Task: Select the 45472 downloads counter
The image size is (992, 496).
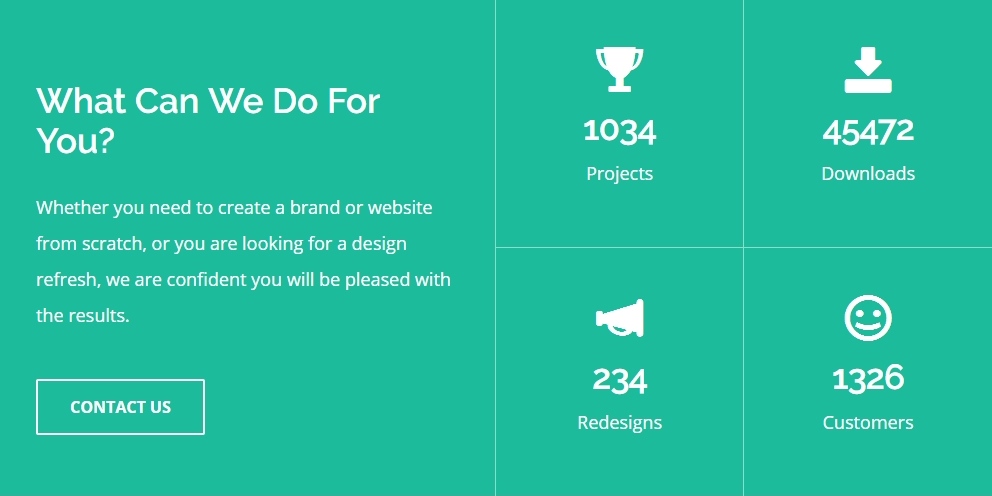Action: [x=868, y=132]
